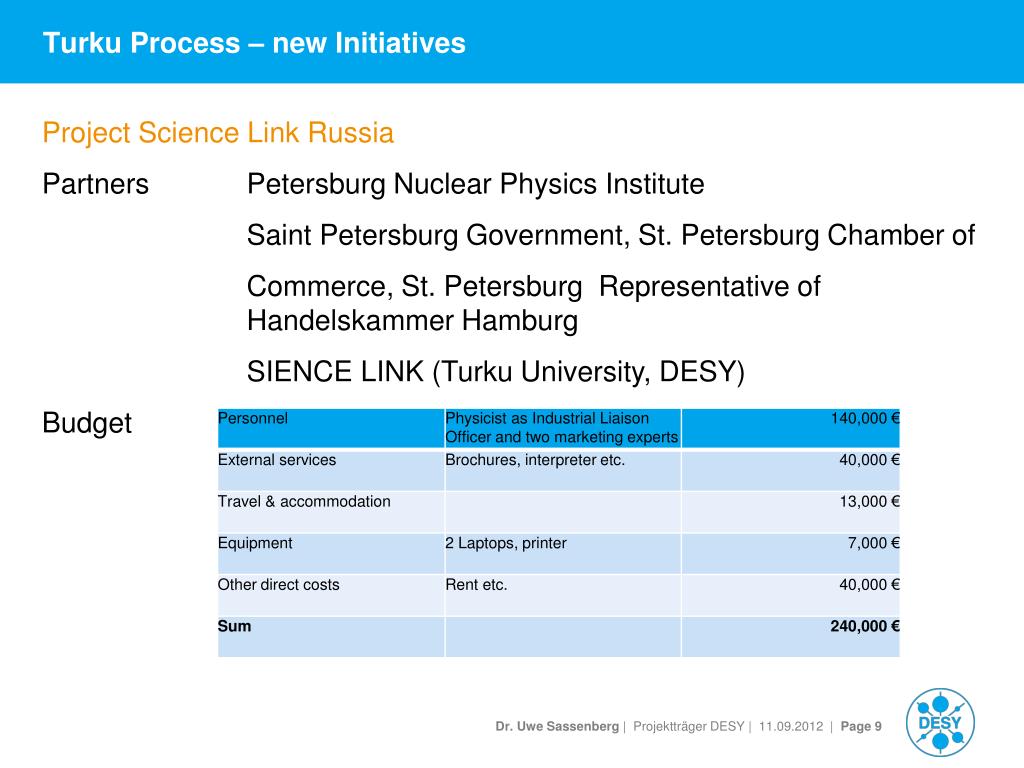Click the 'Saint Petersburg Government' line
1024x768 pixels.
[x=611, y=236]
